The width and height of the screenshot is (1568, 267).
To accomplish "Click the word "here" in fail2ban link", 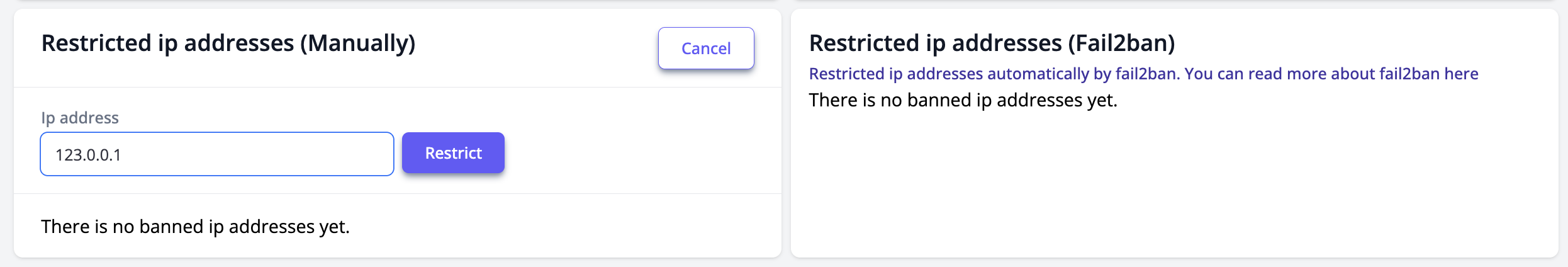I will [x=1461, y=74].
